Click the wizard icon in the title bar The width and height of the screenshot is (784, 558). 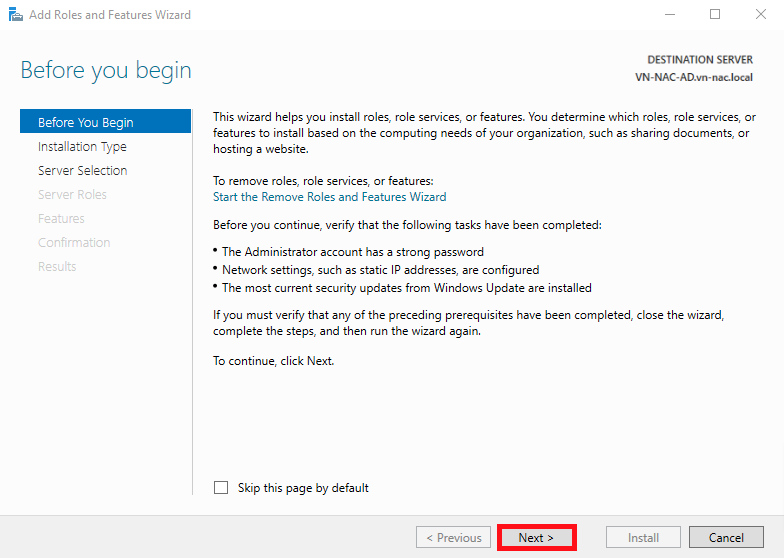15,15
